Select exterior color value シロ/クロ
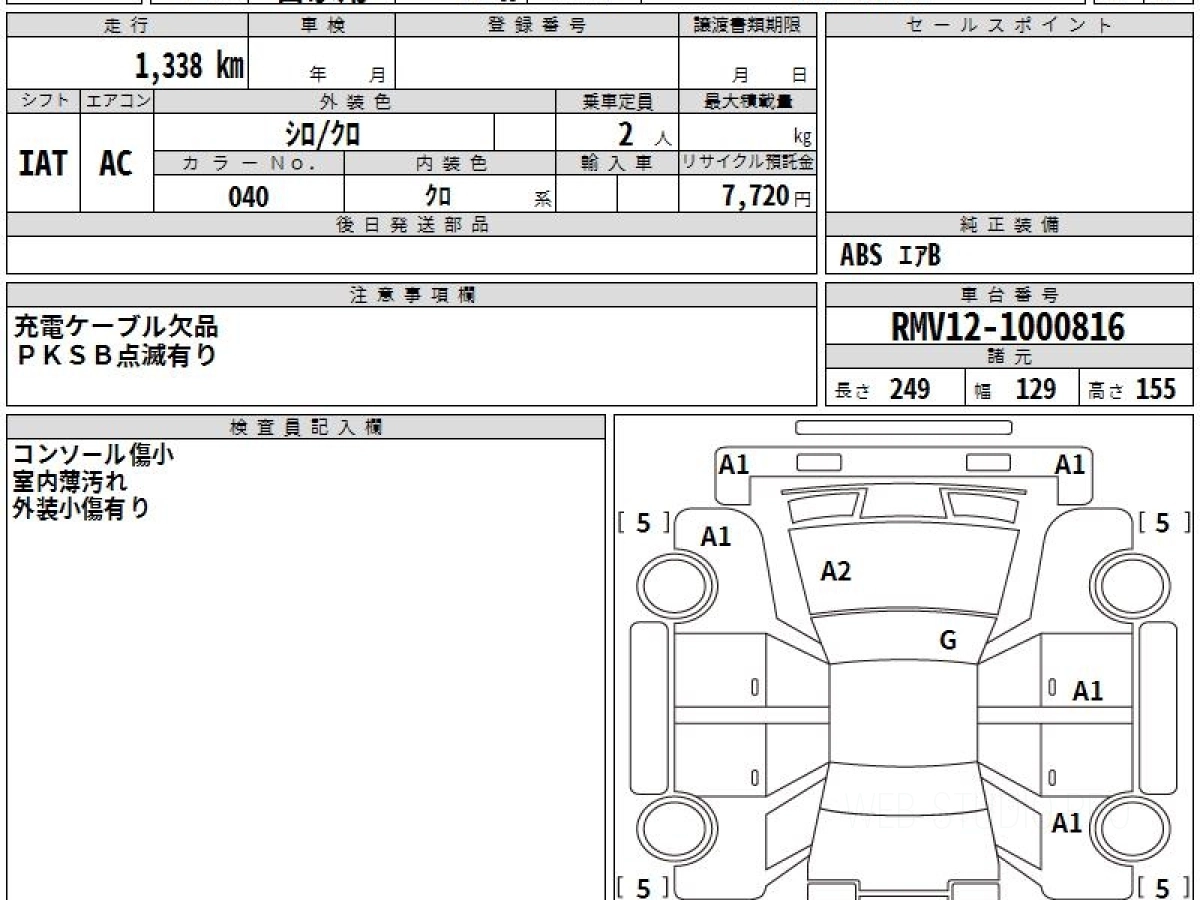The height and width of the screenshot is (900, 1200). [x=323, y=133]
